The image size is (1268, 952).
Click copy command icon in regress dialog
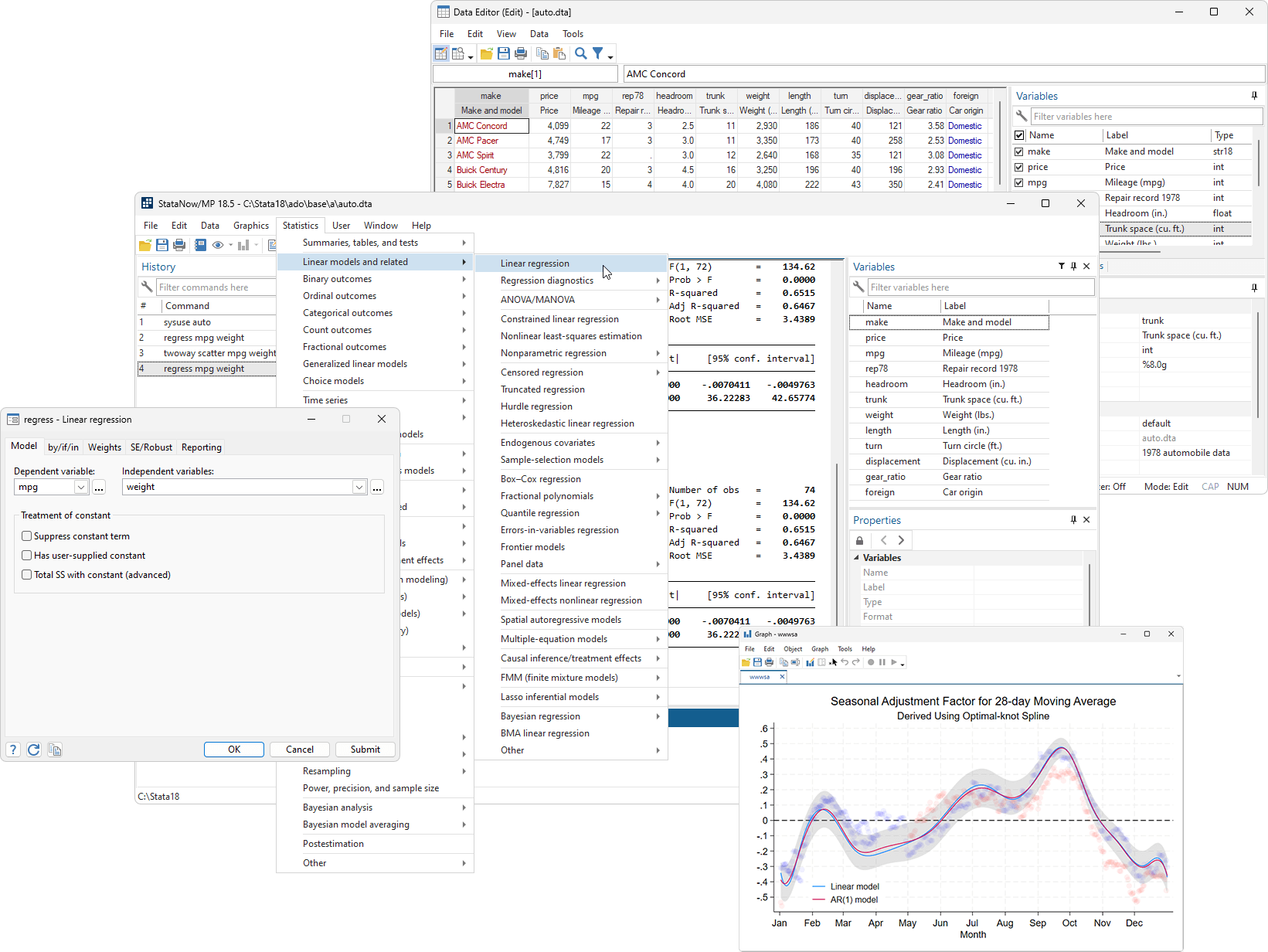55,750
